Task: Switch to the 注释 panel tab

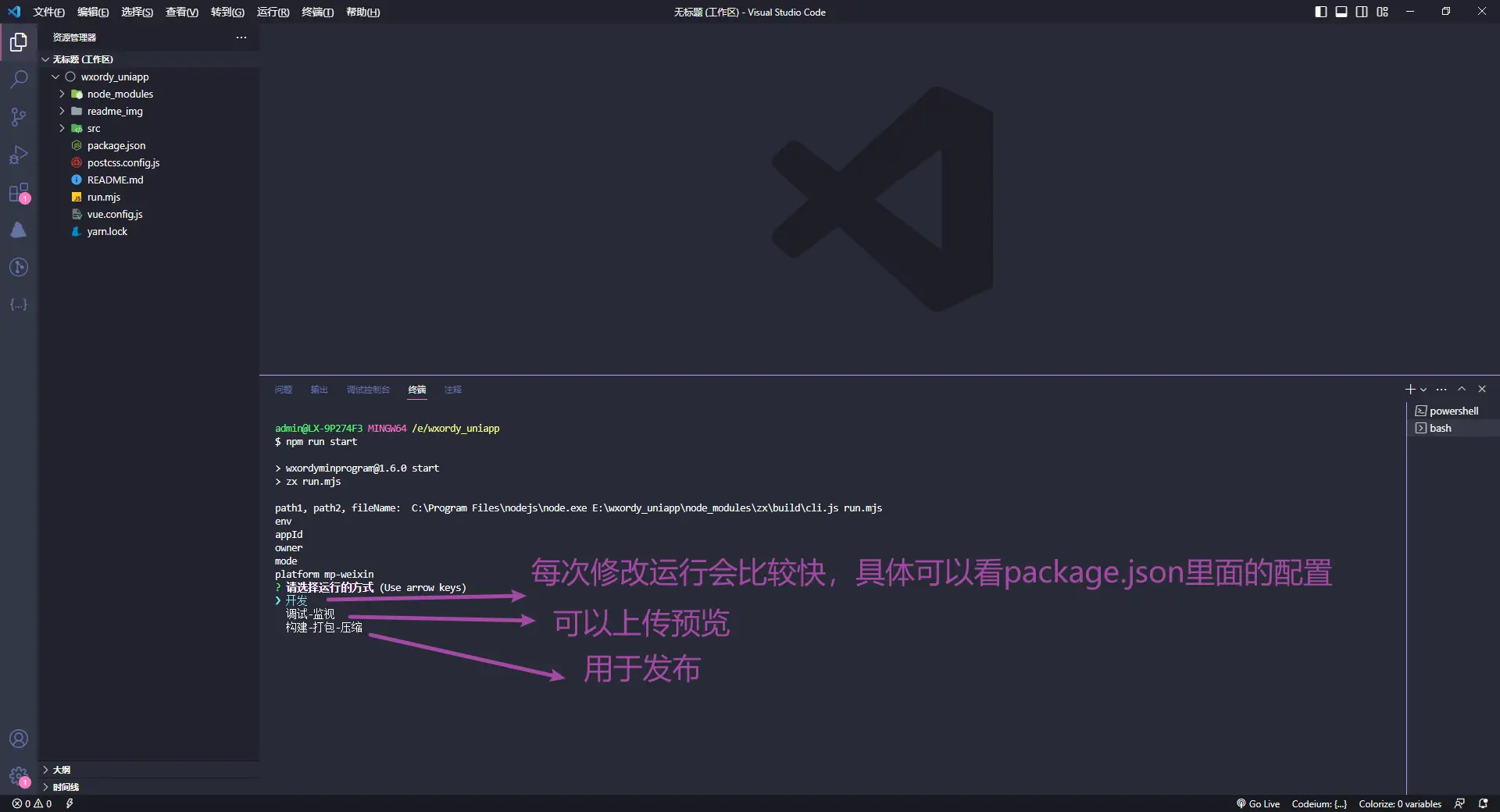Action: [x=453, y=390]
